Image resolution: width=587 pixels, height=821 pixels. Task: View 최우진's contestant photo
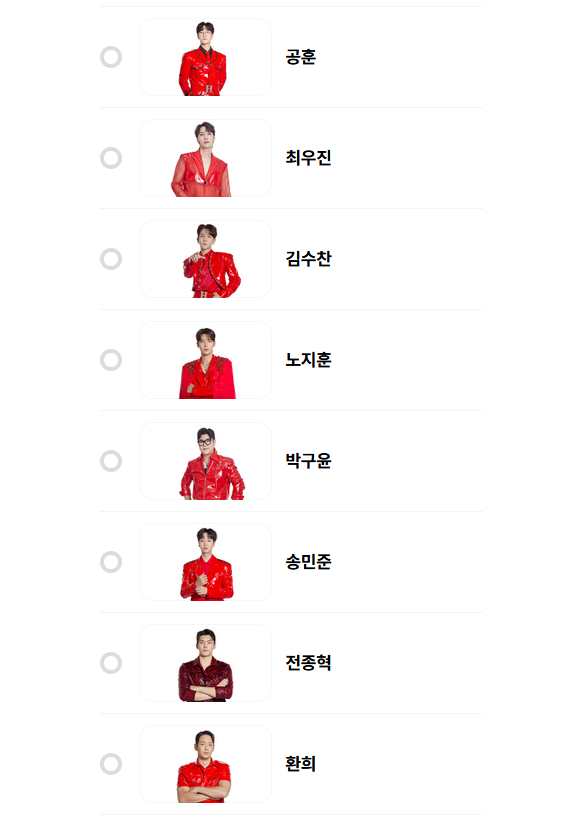click(x=205, y=158)
